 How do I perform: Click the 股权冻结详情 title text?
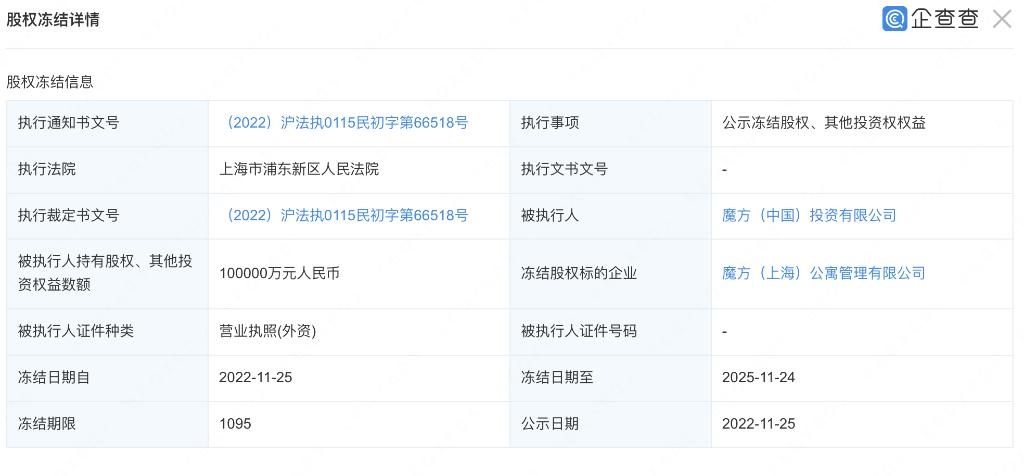[53, 19]
